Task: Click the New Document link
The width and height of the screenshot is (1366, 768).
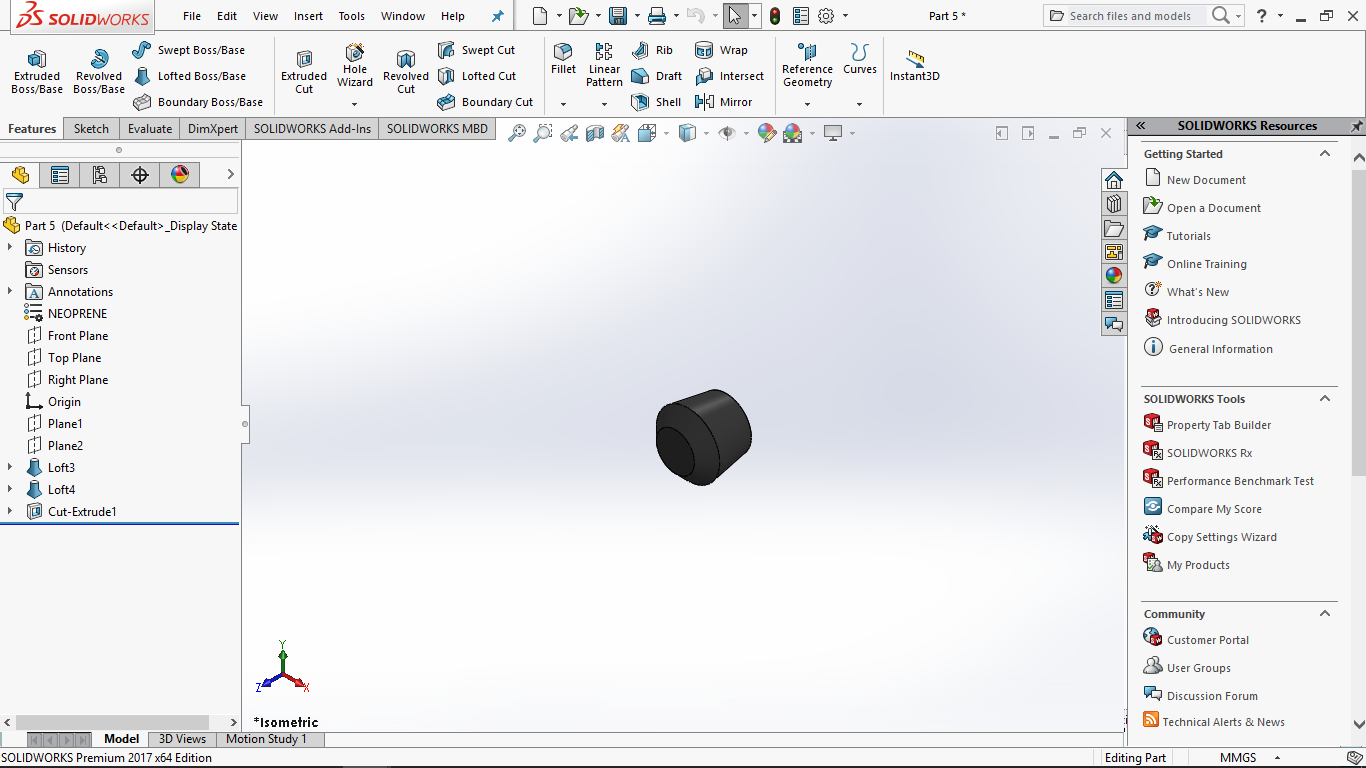Action: click(x=1206, y=180)
